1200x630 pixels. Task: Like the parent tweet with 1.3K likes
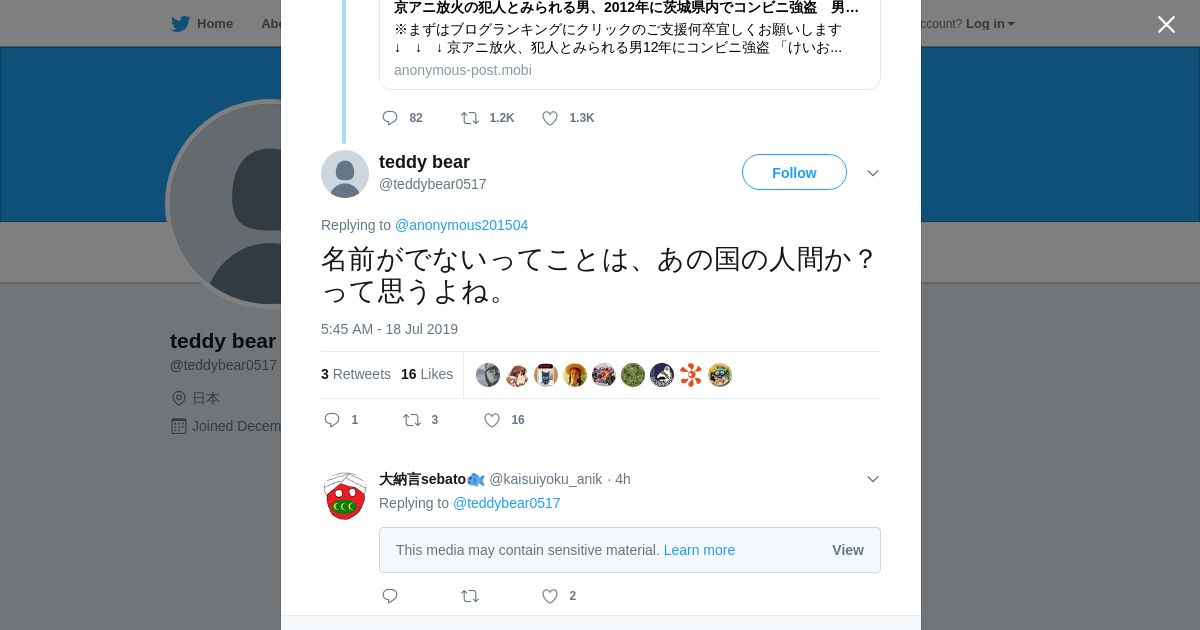pos(550,118)
